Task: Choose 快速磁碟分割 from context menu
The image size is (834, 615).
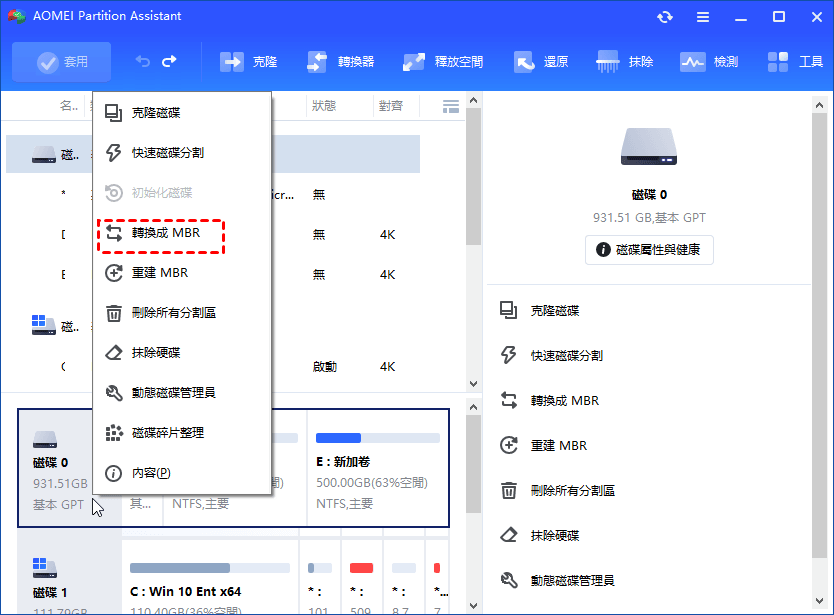Action: 167,153
